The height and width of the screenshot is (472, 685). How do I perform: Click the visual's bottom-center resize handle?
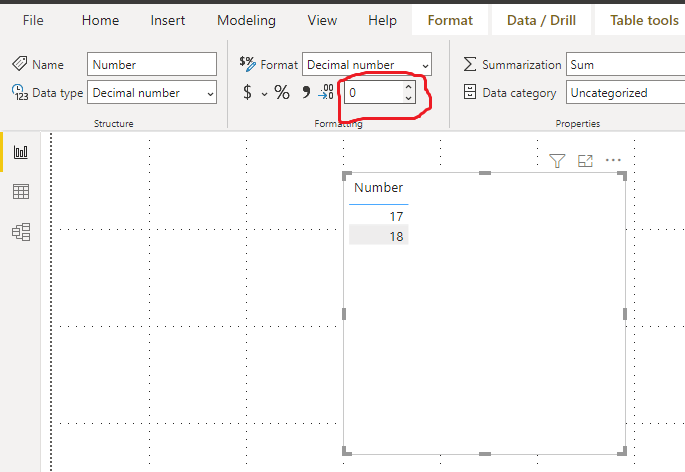(485, 454)
